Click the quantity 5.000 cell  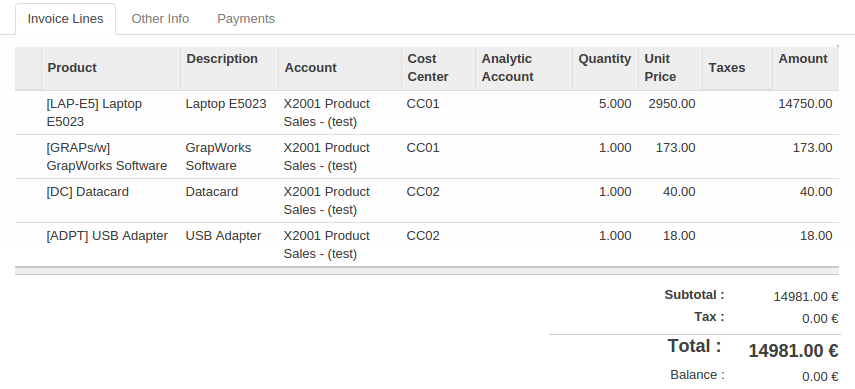[605, 112]
